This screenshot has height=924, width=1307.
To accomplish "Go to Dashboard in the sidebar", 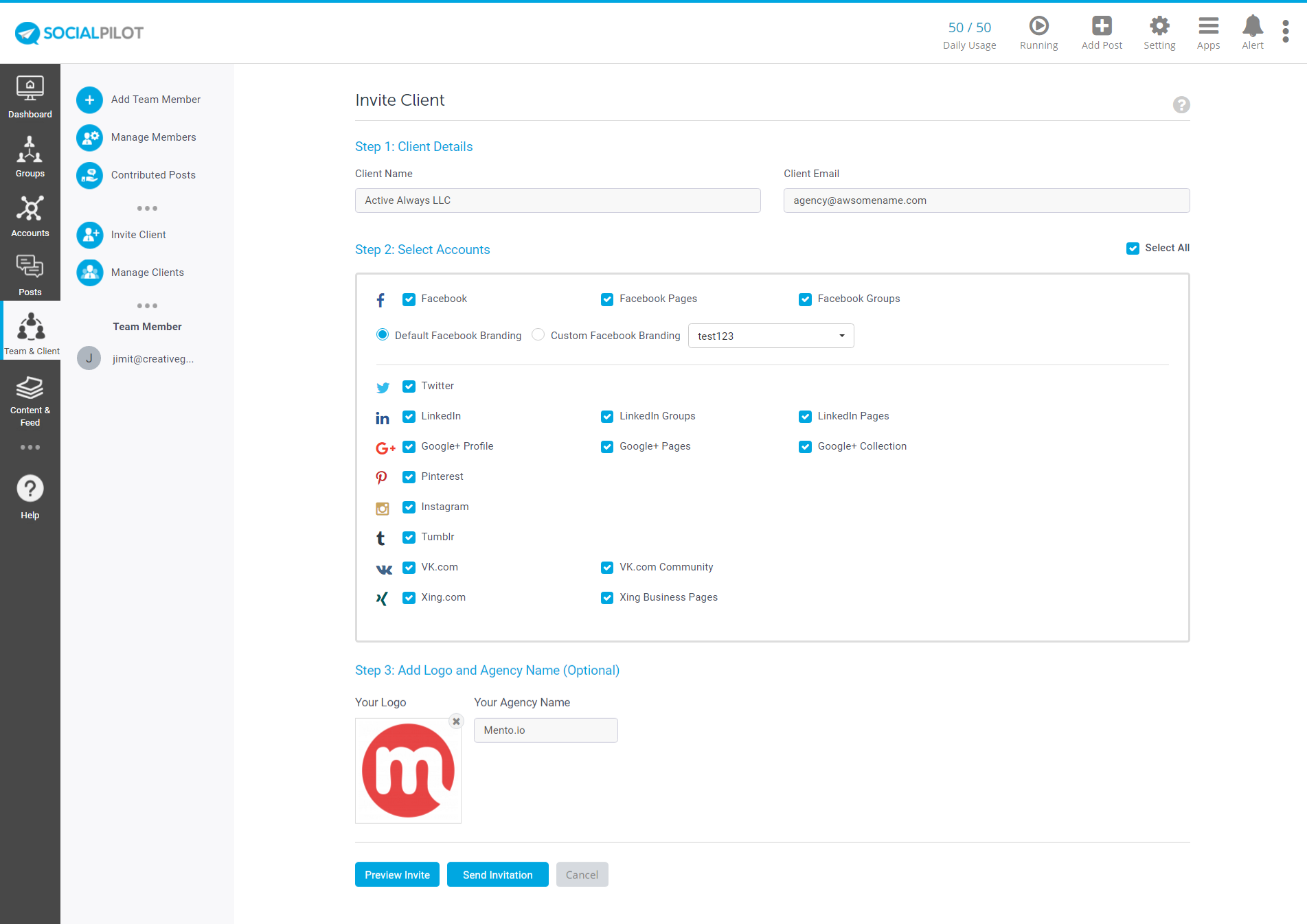I will (30, 97).
